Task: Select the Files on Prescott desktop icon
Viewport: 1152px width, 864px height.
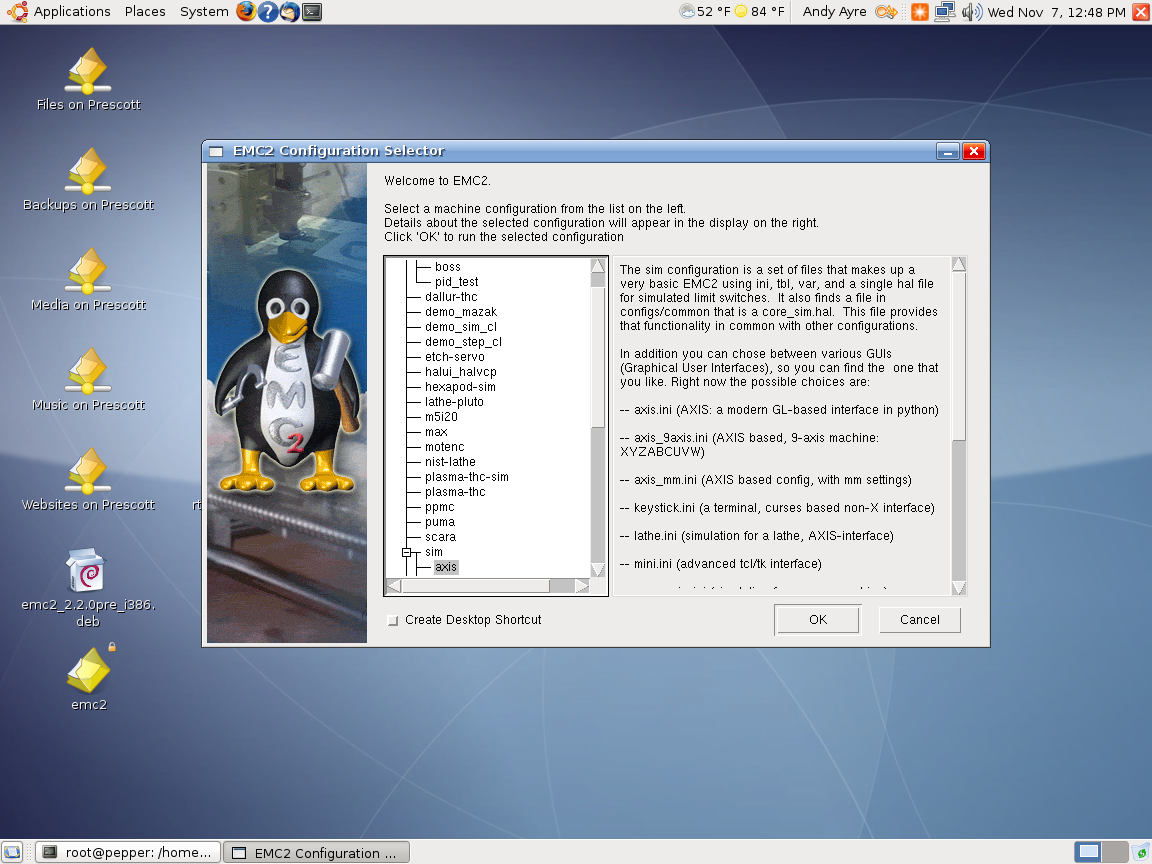Action: (88, 80)
